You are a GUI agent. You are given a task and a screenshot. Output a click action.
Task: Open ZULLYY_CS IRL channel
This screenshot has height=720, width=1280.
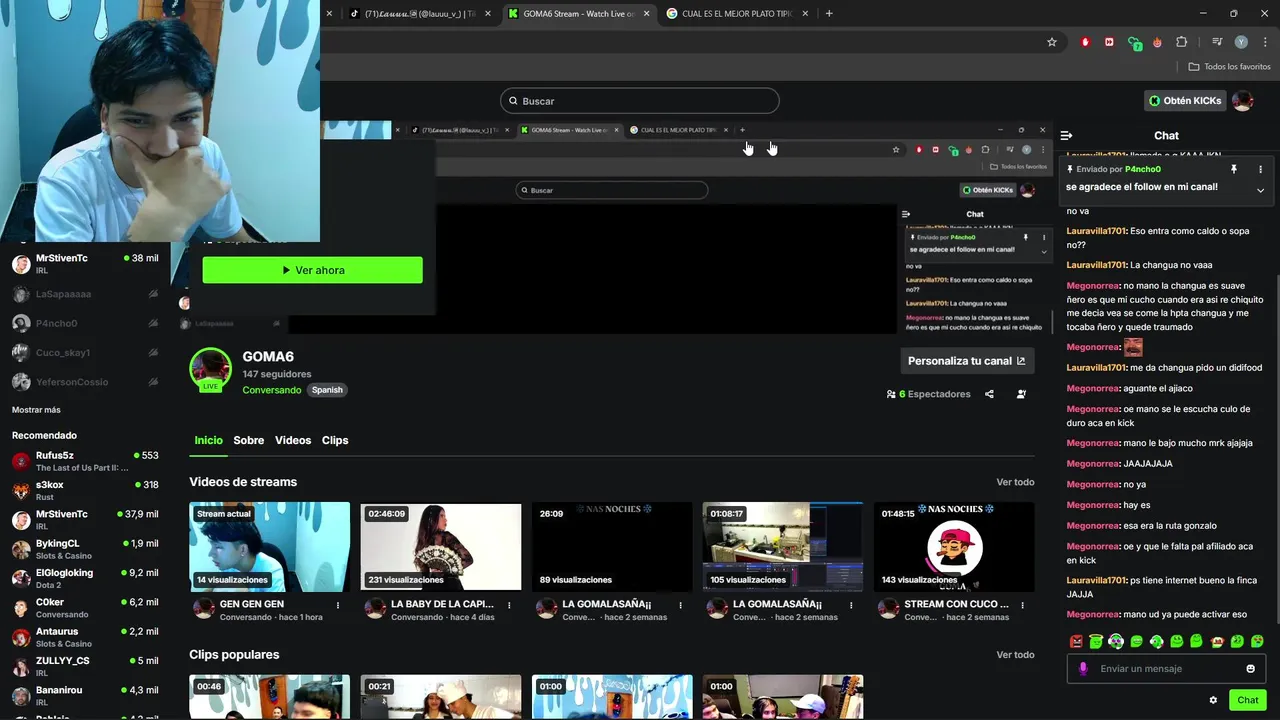[85, 666]
